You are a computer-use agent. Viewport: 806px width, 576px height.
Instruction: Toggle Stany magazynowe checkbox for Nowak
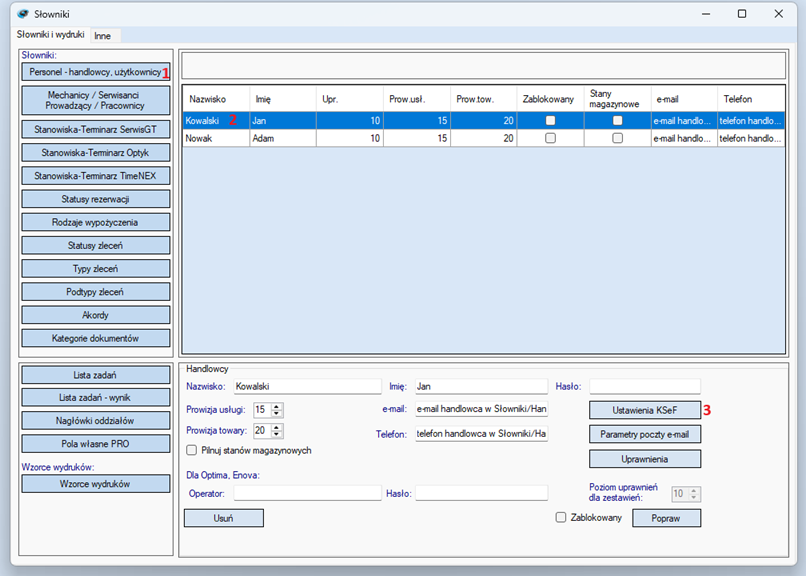(617, 138)
